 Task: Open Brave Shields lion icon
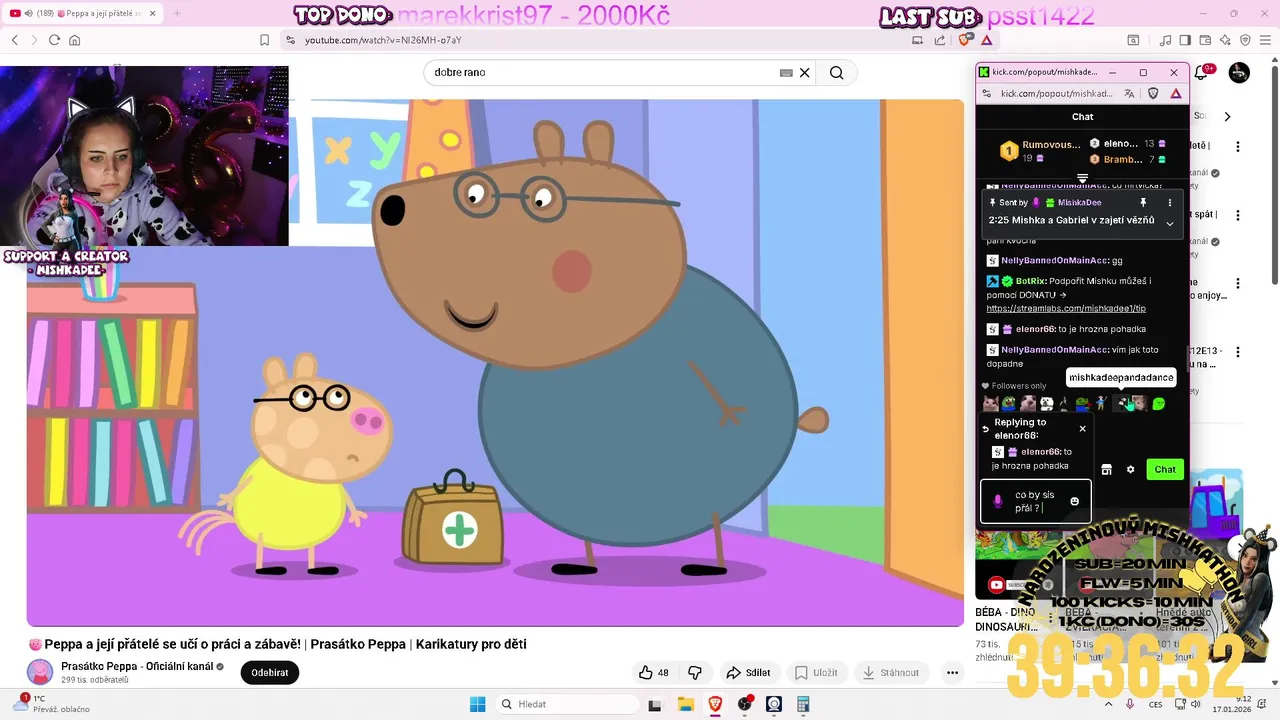pyautogui.click(x=964, y=40)
